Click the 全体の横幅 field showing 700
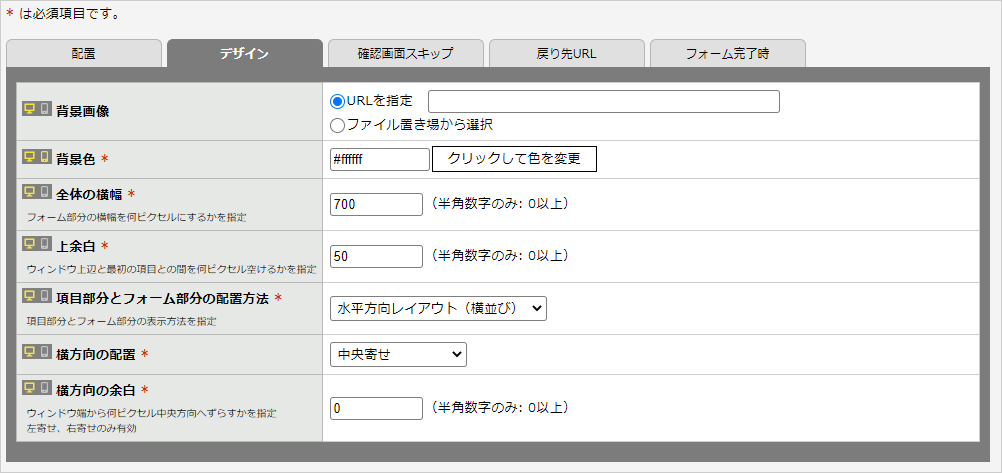 (376, 205)
